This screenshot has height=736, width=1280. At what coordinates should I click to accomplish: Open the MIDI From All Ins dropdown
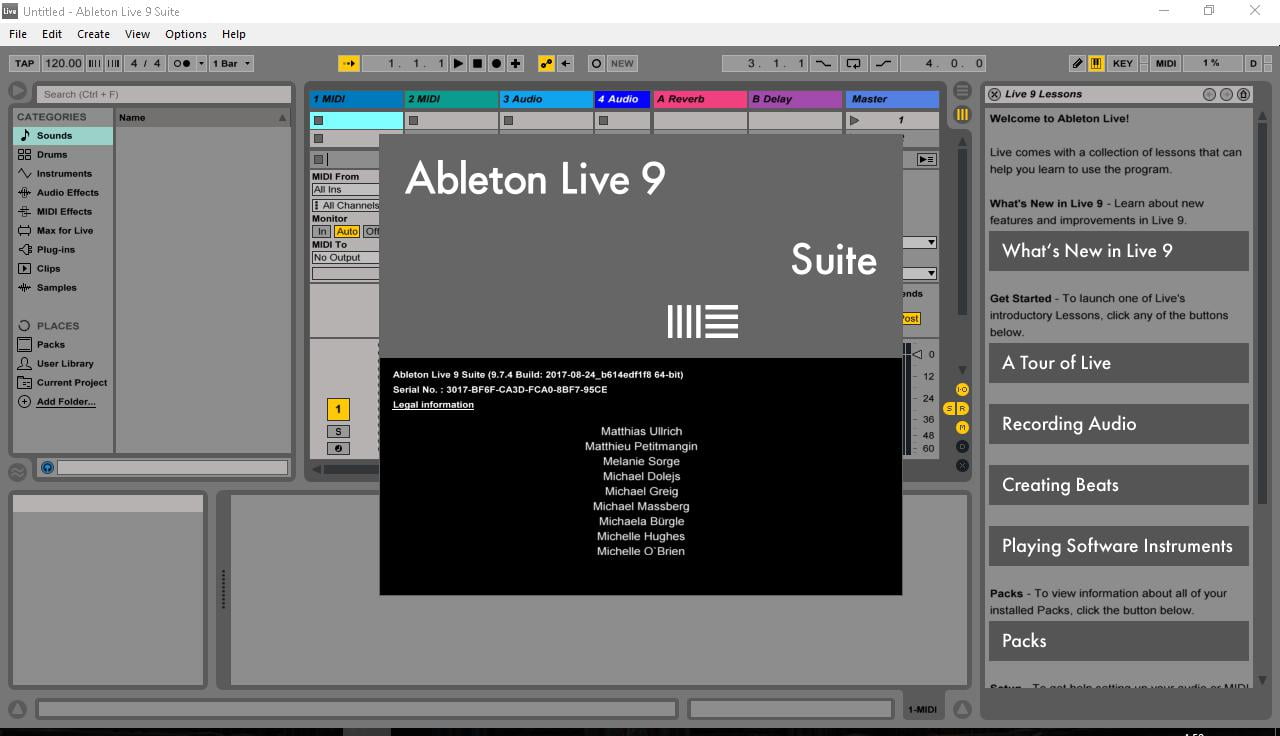pyautogui.click(x=344, y=189)
